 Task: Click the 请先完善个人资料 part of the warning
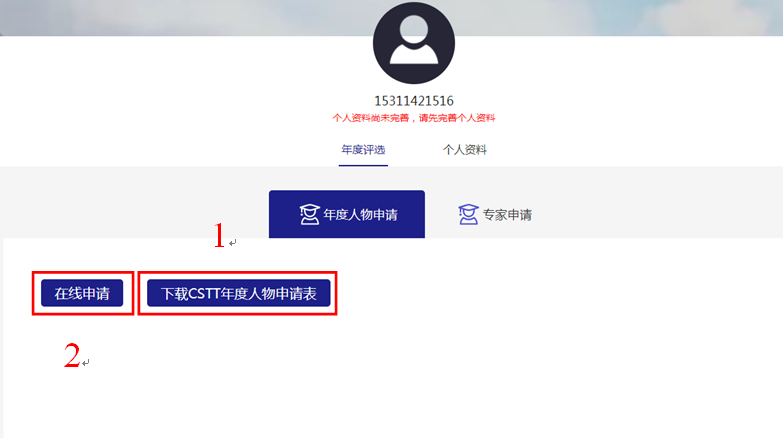pyautogui.click(x=457, y=118)
